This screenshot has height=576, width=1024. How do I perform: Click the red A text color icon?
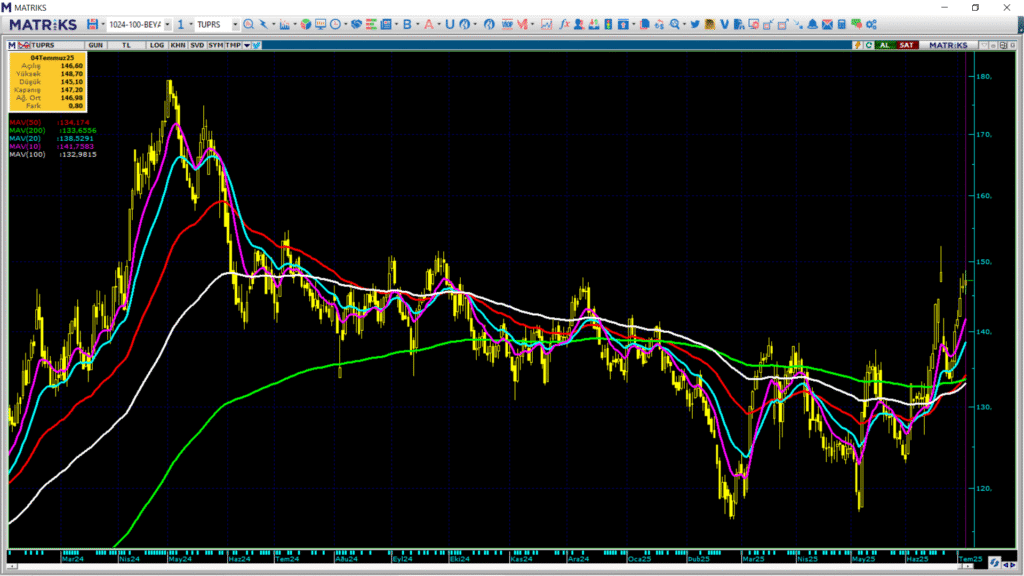[x=428, y=24]
